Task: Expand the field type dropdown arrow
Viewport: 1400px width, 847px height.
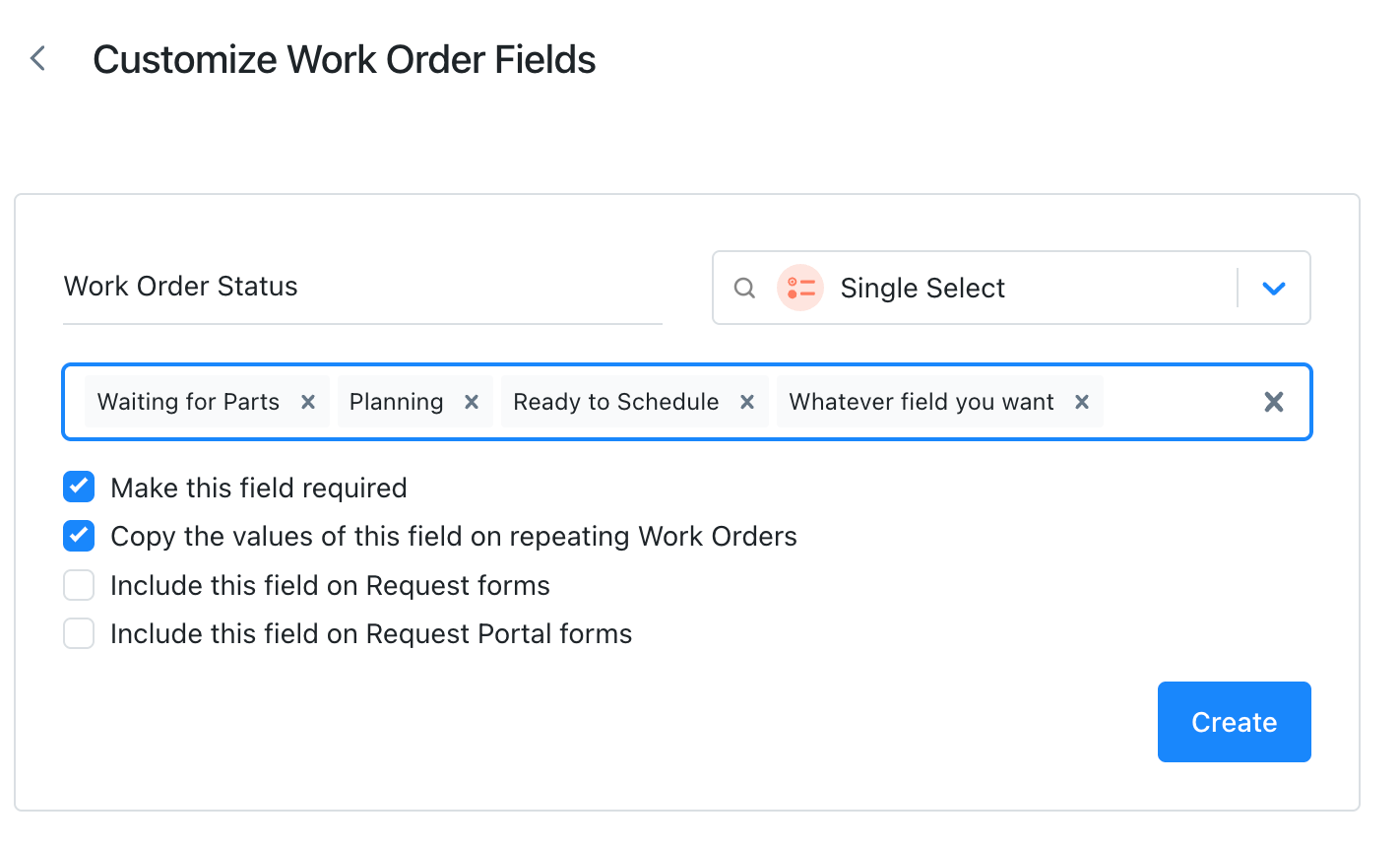Action: point(1274,289)
